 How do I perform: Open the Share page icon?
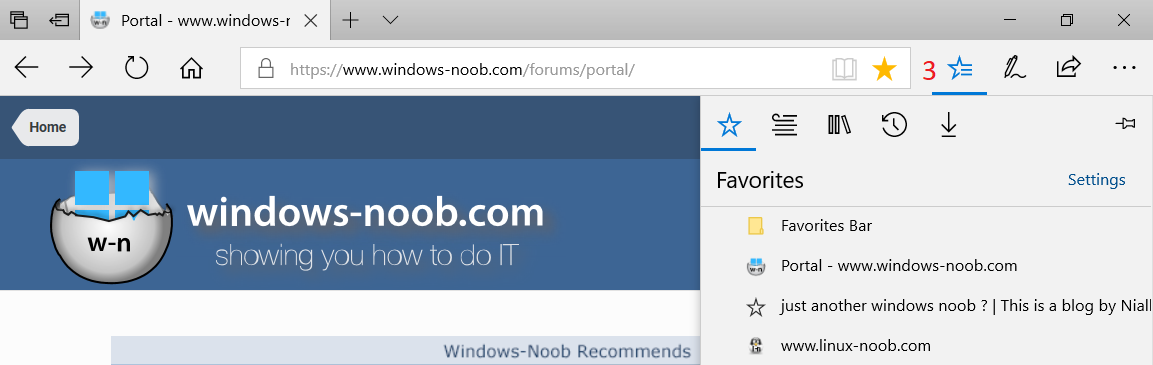click(1068, 68)
